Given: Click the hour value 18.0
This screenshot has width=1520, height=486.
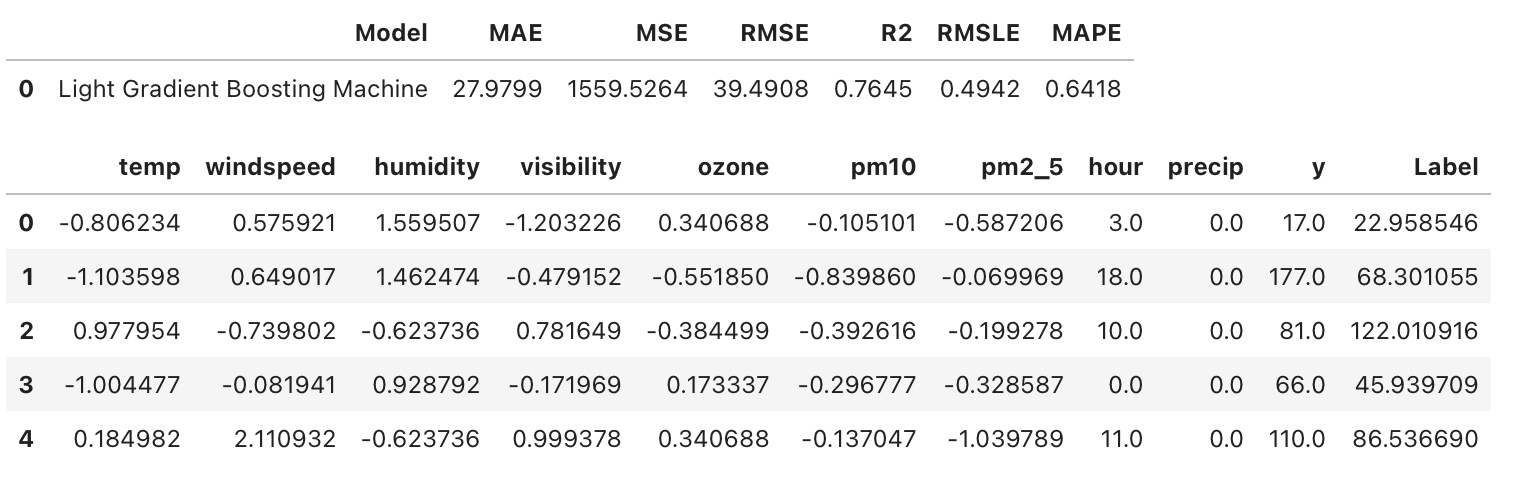Looking at the screenshot, I should (x=1119, y=276).
